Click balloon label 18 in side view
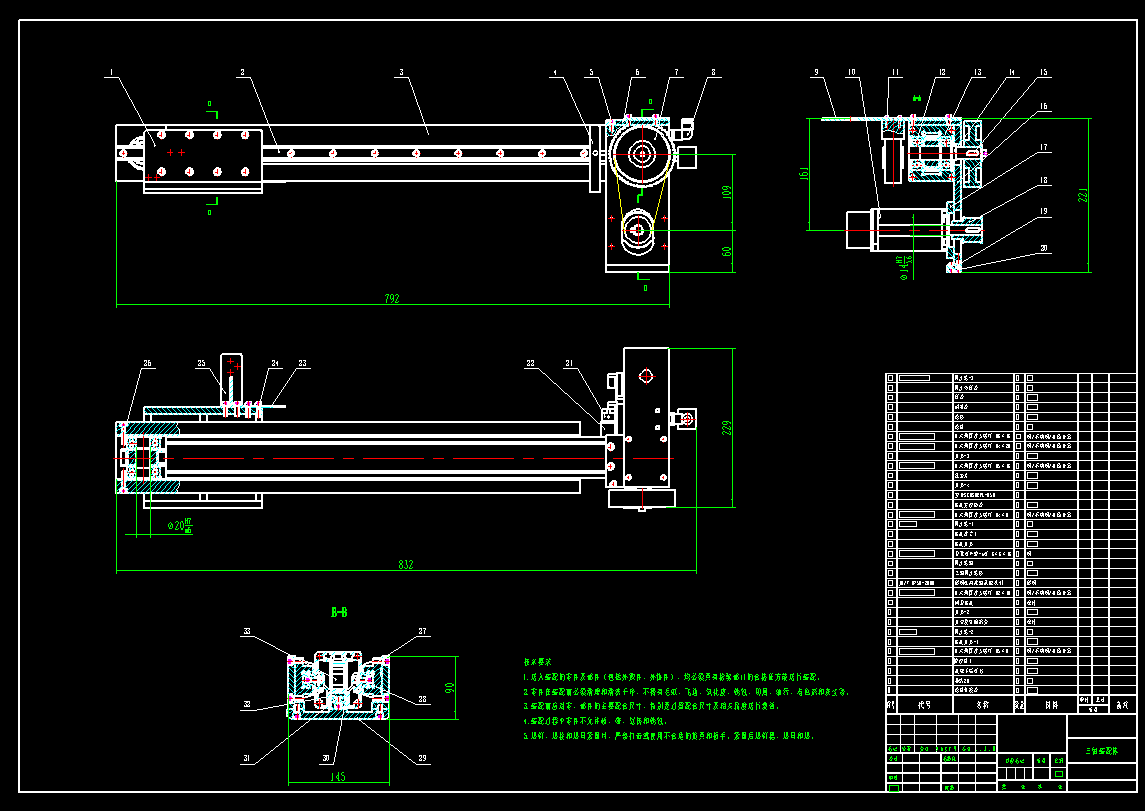This screenshot has width=1145, height=811. 1043,180
